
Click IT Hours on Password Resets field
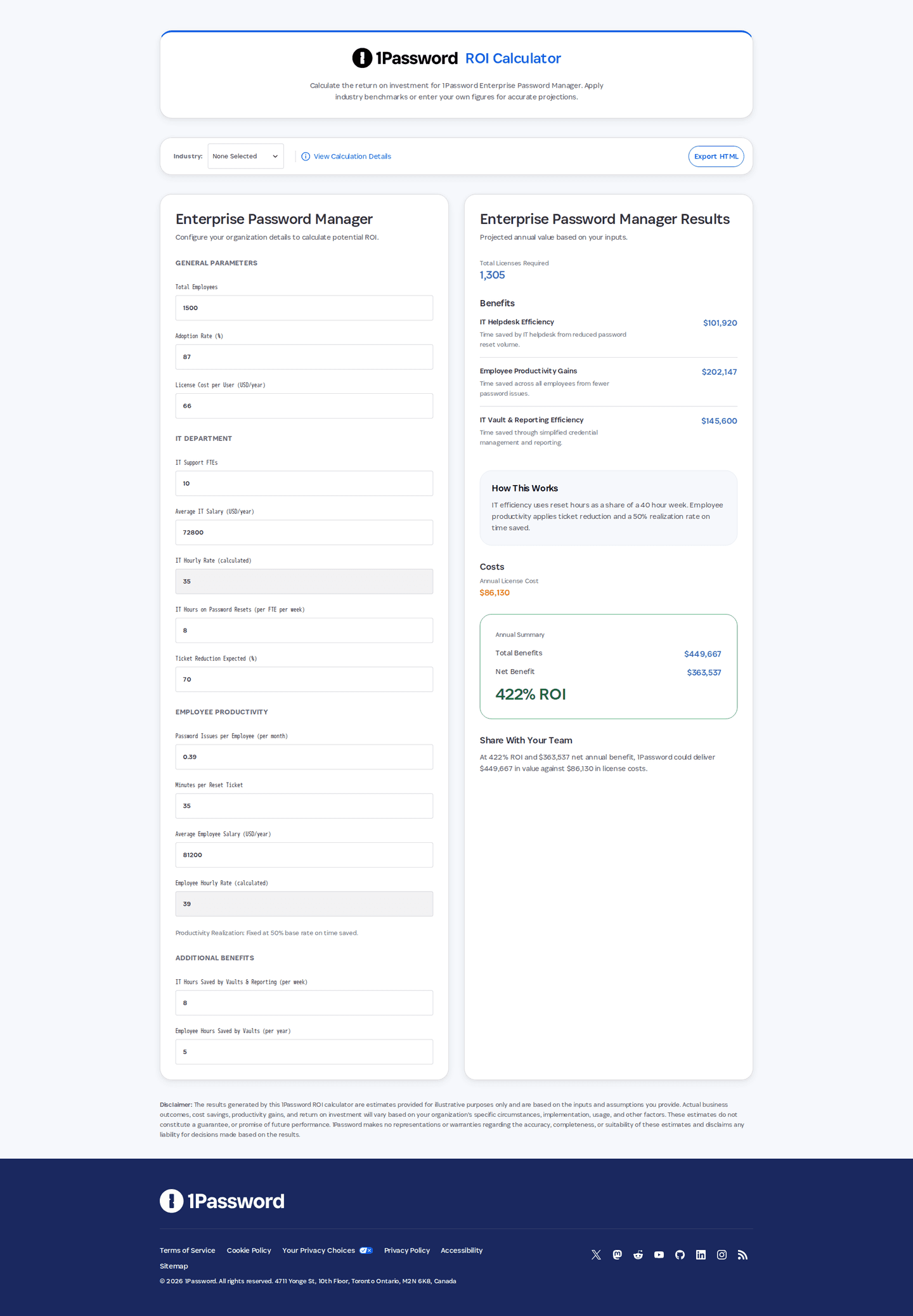click(x=304, y=630)
